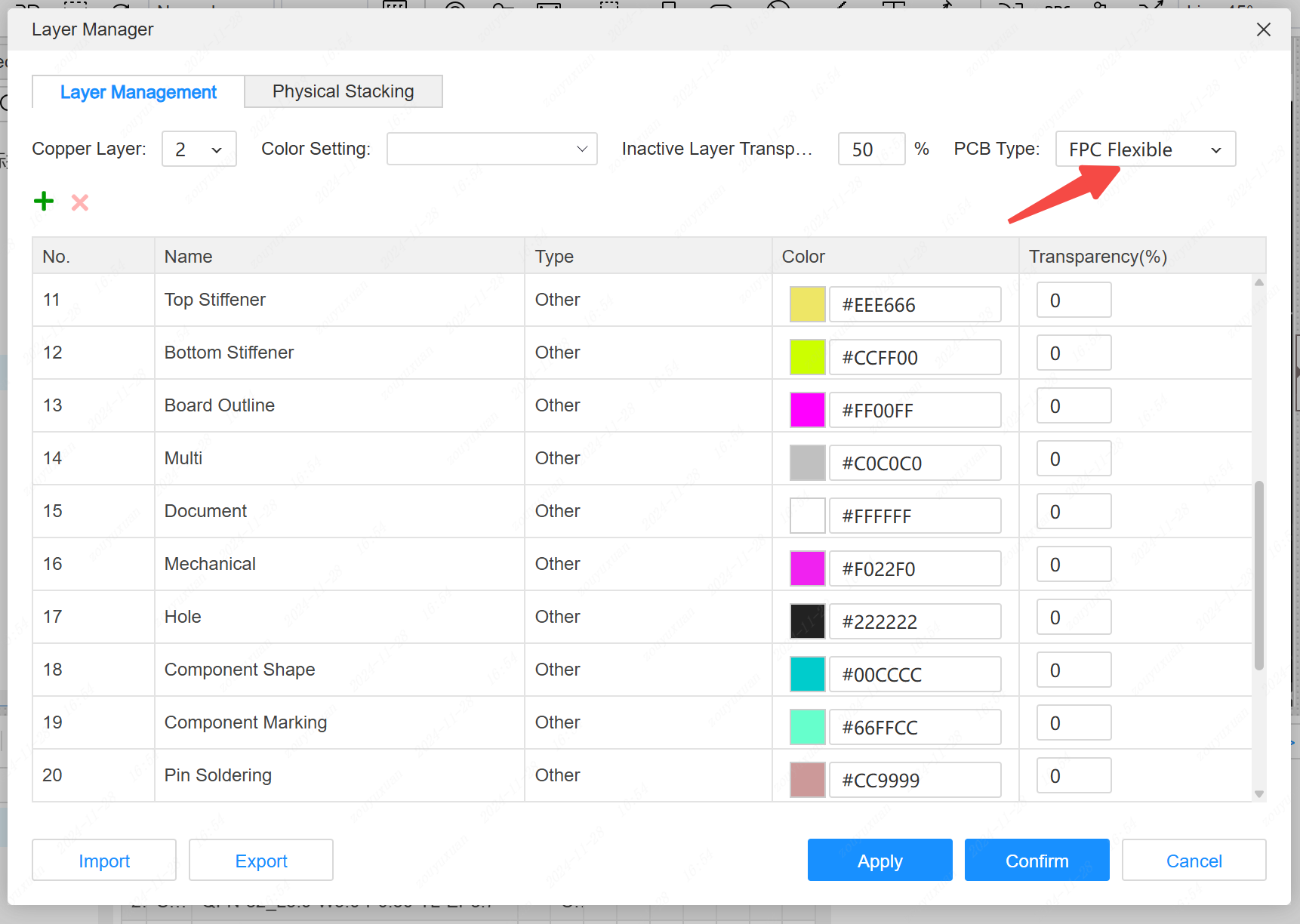Export the layer settings

pyautogui.click(x=261, y=861)
